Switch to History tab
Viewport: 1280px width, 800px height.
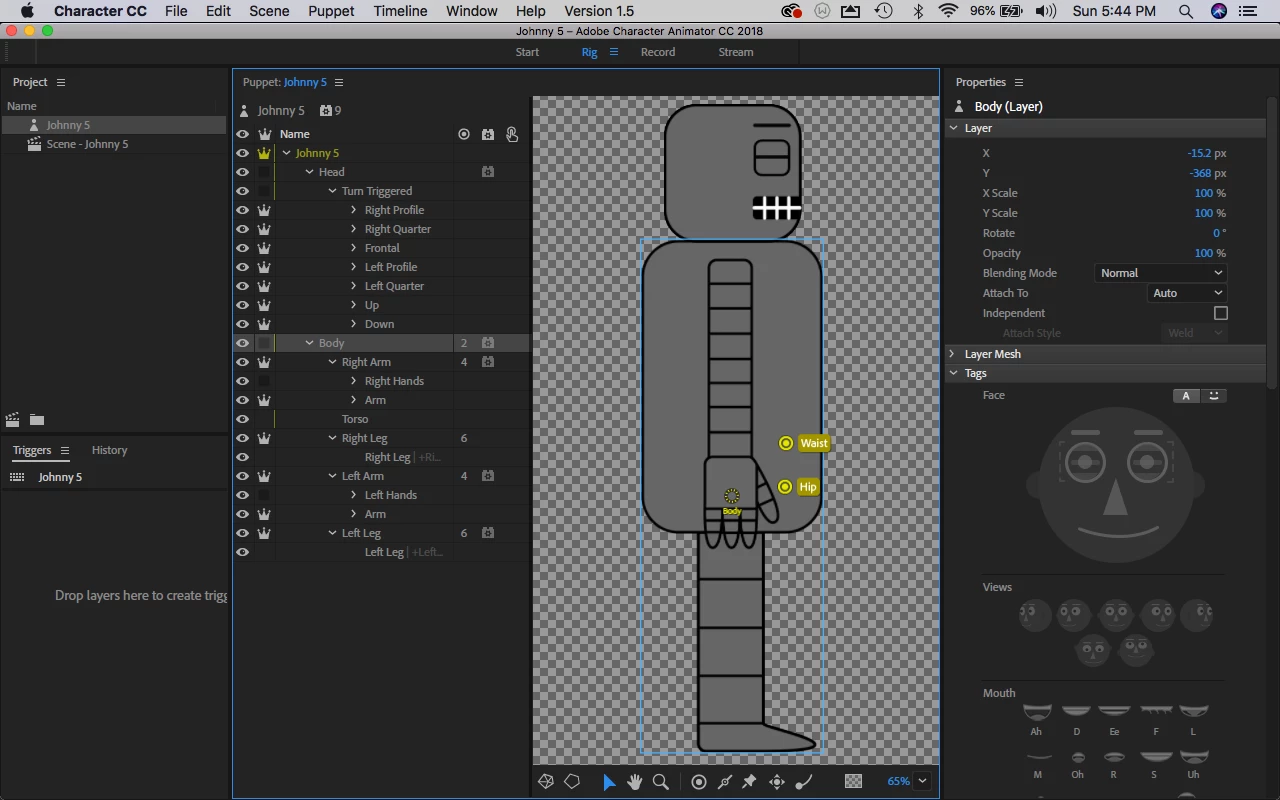pyautogui.click(x=109, y=450)
